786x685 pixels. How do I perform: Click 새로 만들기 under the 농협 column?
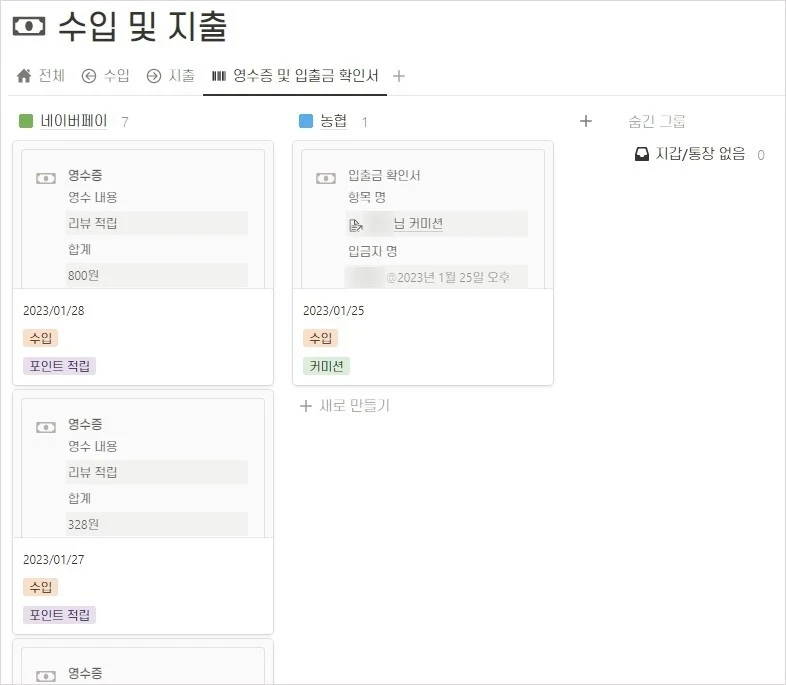coord(344,405)
